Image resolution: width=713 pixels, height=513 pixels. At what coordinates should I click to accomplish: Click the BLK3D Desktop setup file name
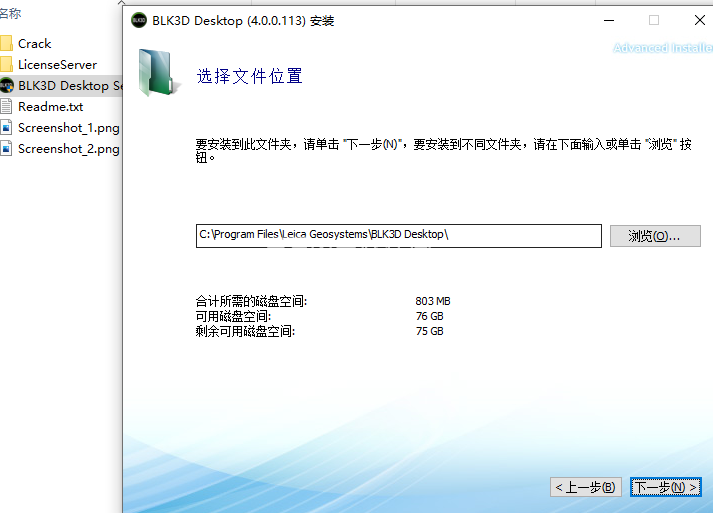(70, 86)
